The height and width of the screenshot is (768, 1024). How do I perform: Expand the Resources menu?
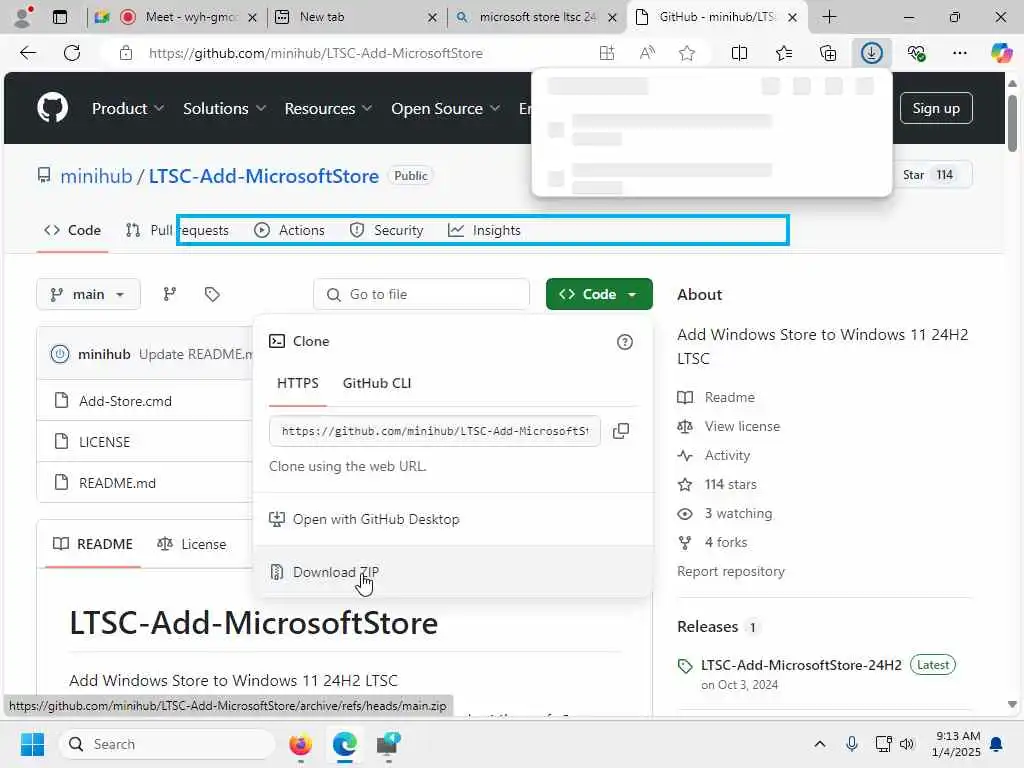pos(328,108)
